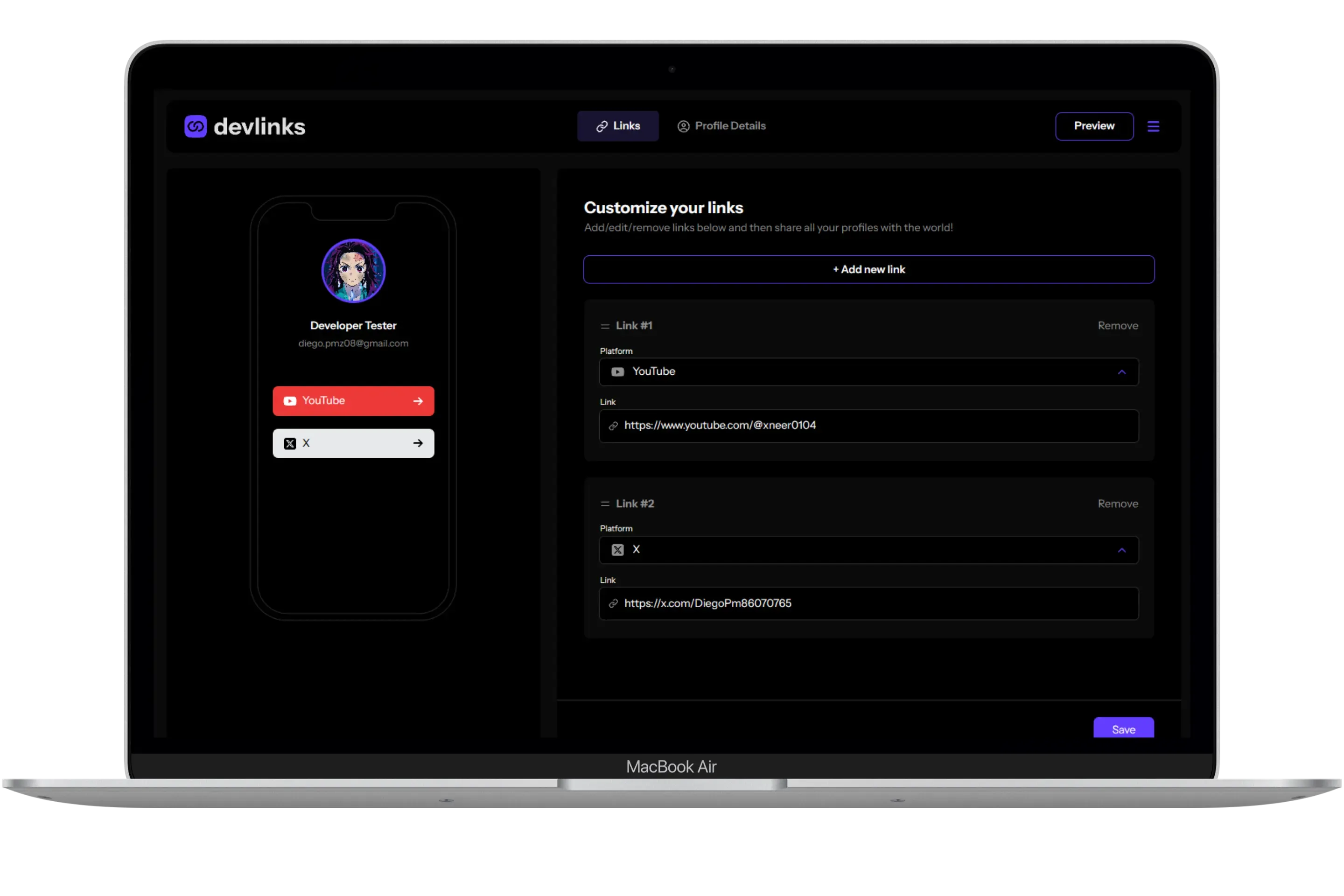The height and width of the screenshot is (896, 1344).
Task: Click the devlinks logo icon
Action: pos(196,126)
